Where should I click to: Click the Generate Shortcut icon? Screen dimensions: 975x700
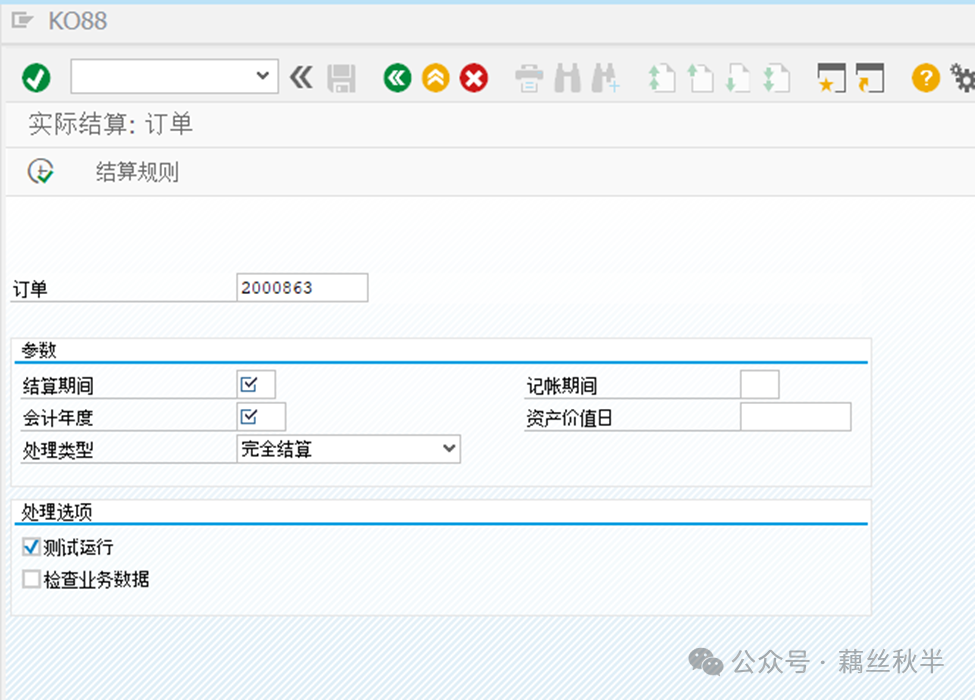(870, 78)
